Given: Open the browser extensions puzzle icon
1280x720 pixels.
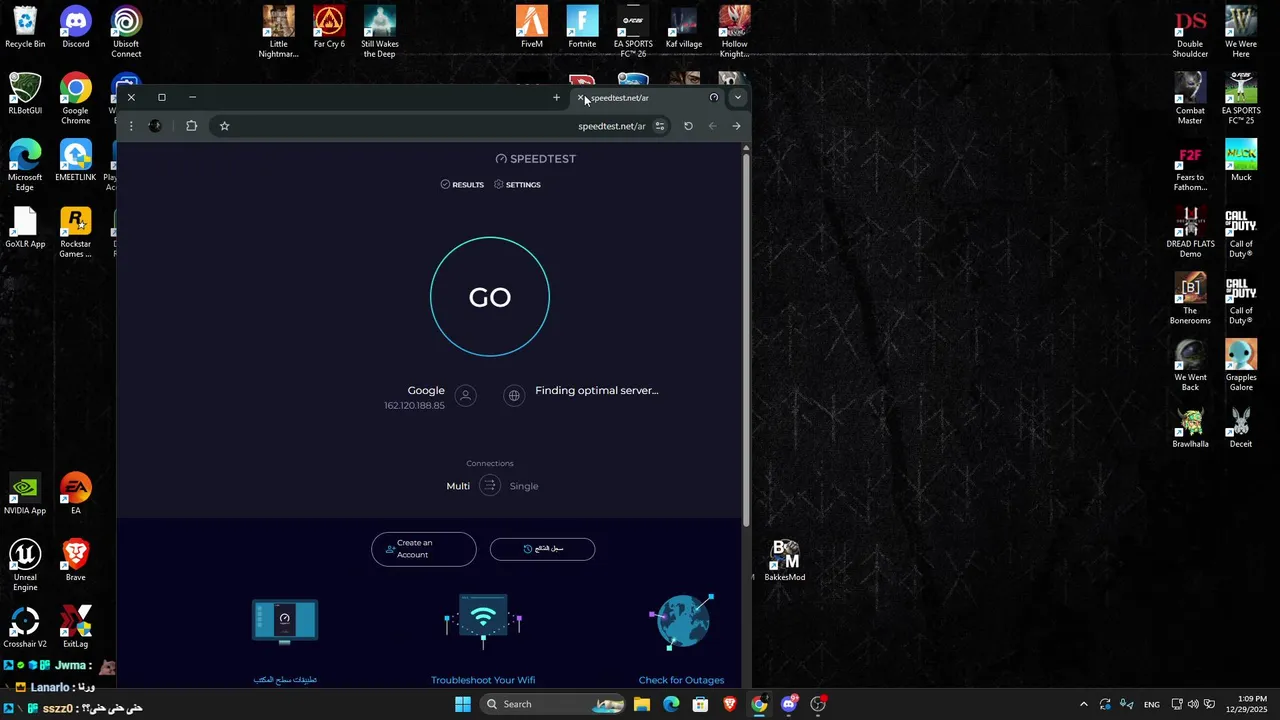Looking at the screenshot, I should [191, 126].
